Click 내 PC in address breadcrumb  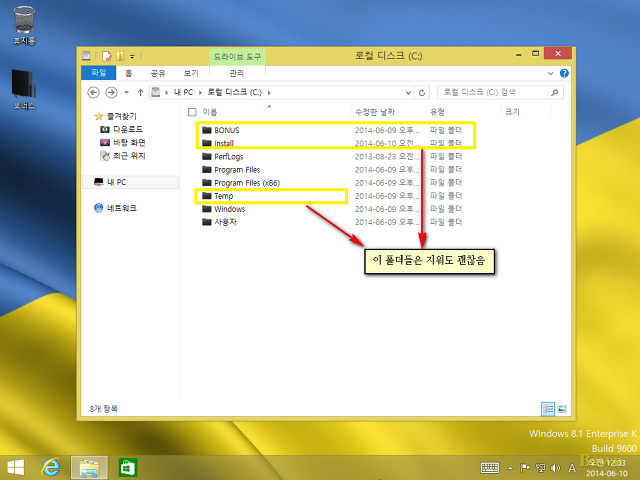(183, 92)
